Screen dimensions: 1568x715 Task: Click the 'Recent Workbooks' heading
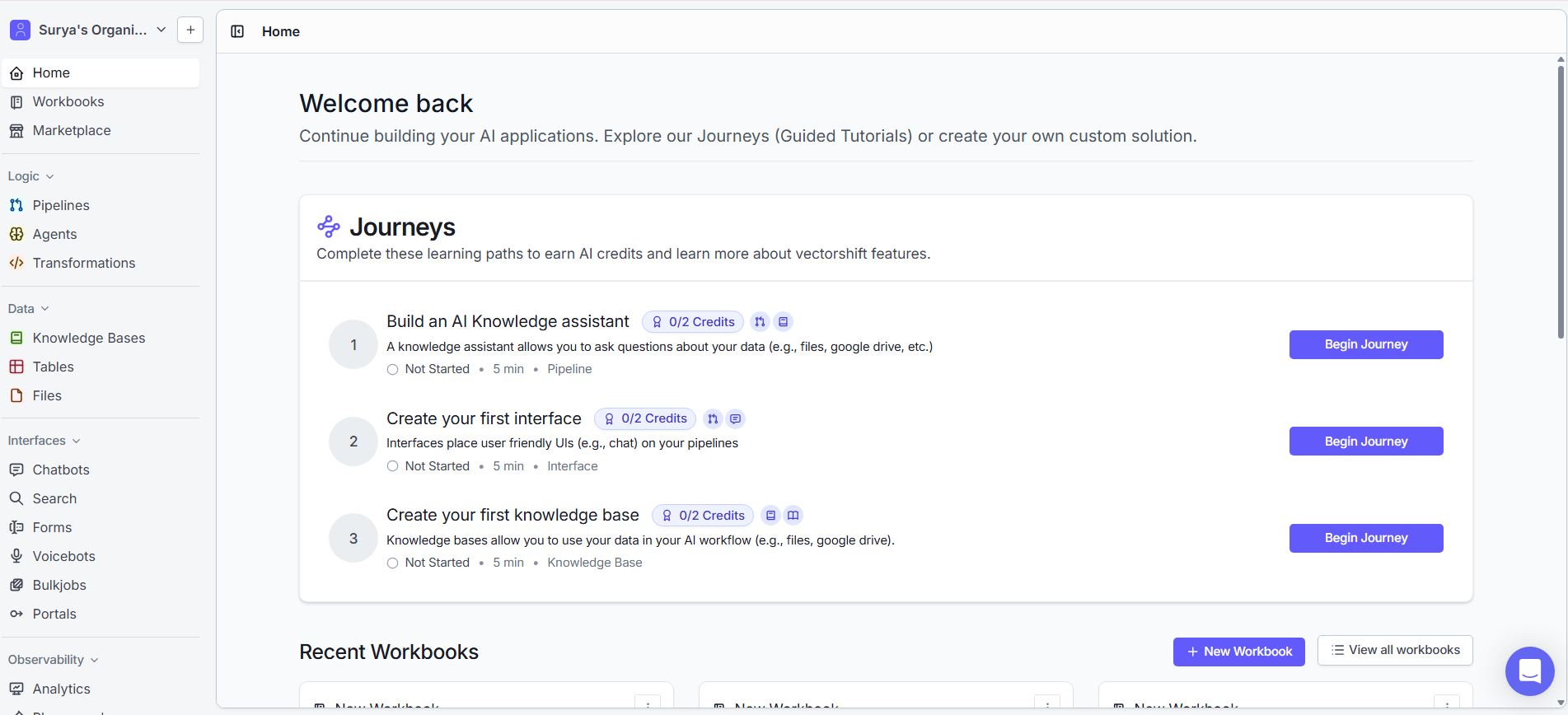[389, 652]
